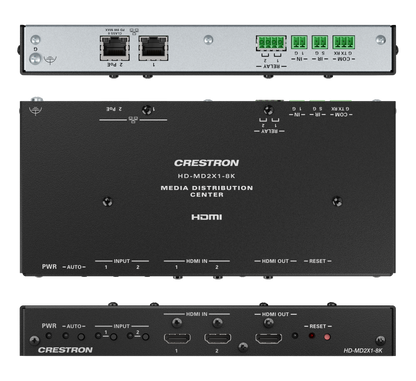Click the small LED beside HDMI OUT port
Viewport: 416px width, 381px height.
coord(295,335)
